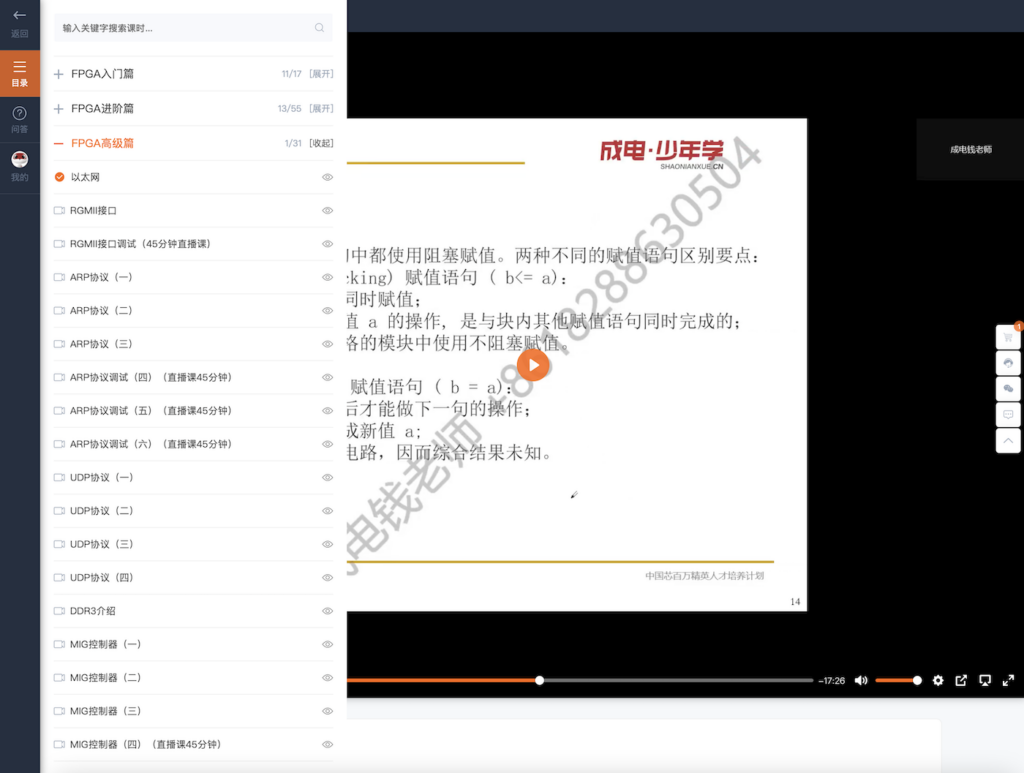Open the shopping cart floating icon
This screenshot has width=1024, height=773.
point(1008,337)
